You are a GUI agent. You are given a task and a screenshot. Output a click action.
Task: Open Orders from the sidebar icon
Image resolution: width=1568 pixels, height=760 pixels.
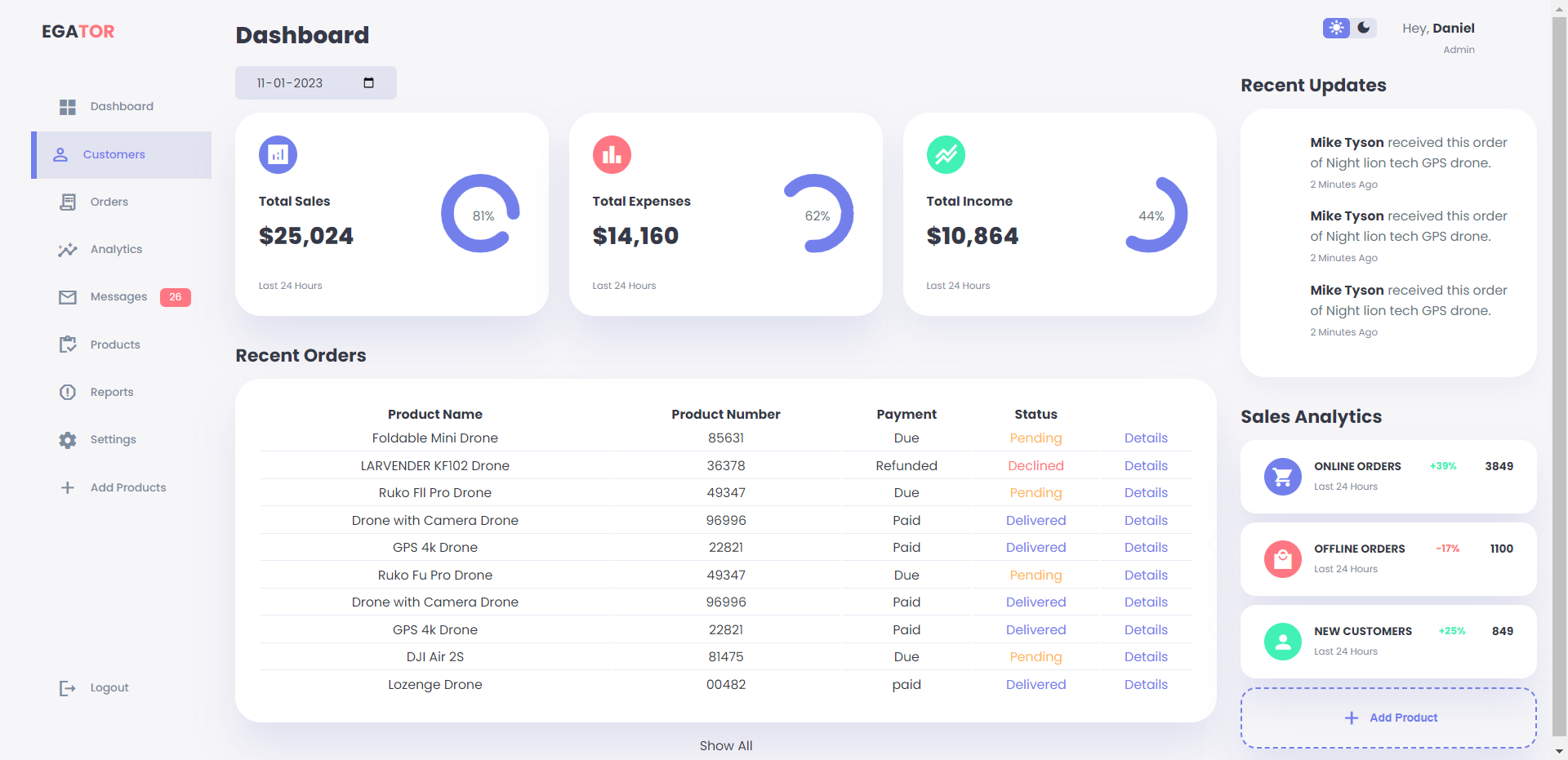(x=66, y=202)
